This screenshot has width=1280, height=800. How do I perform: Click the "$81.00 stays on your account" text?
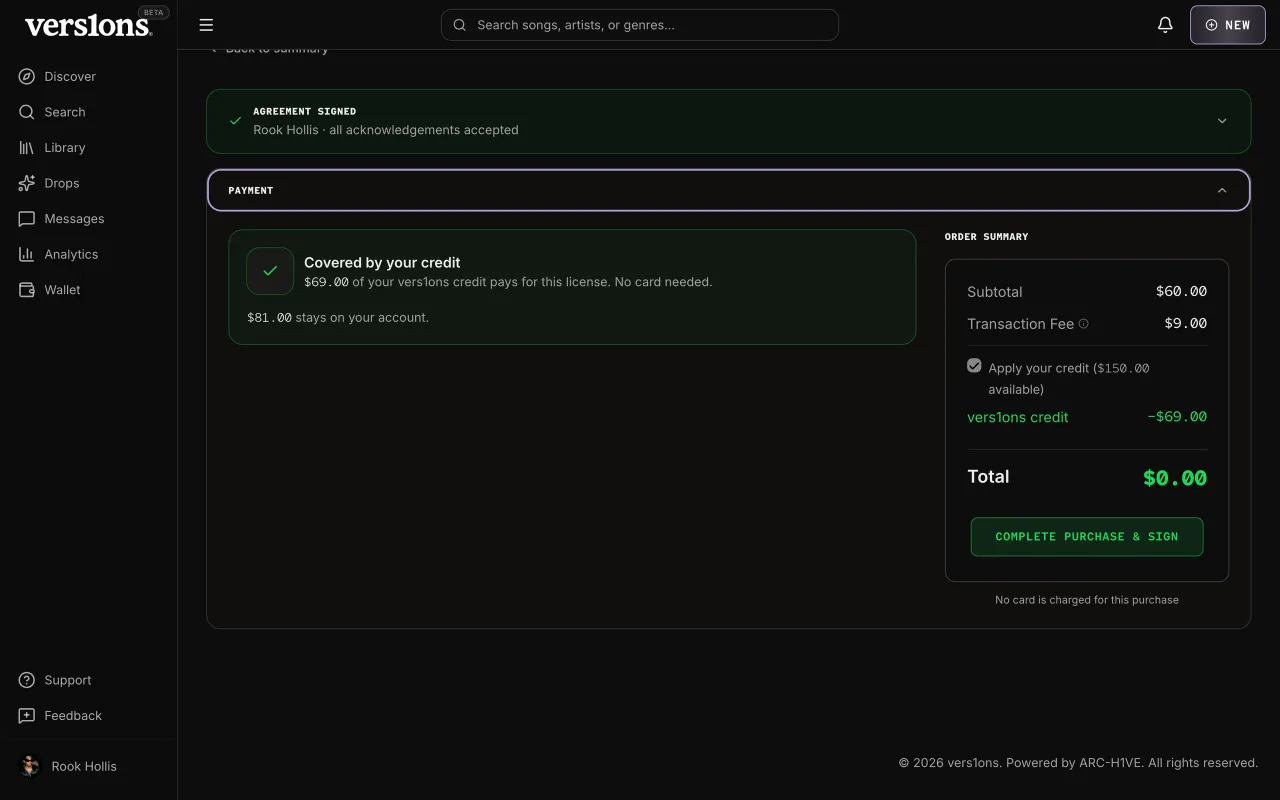click(338, 317)
